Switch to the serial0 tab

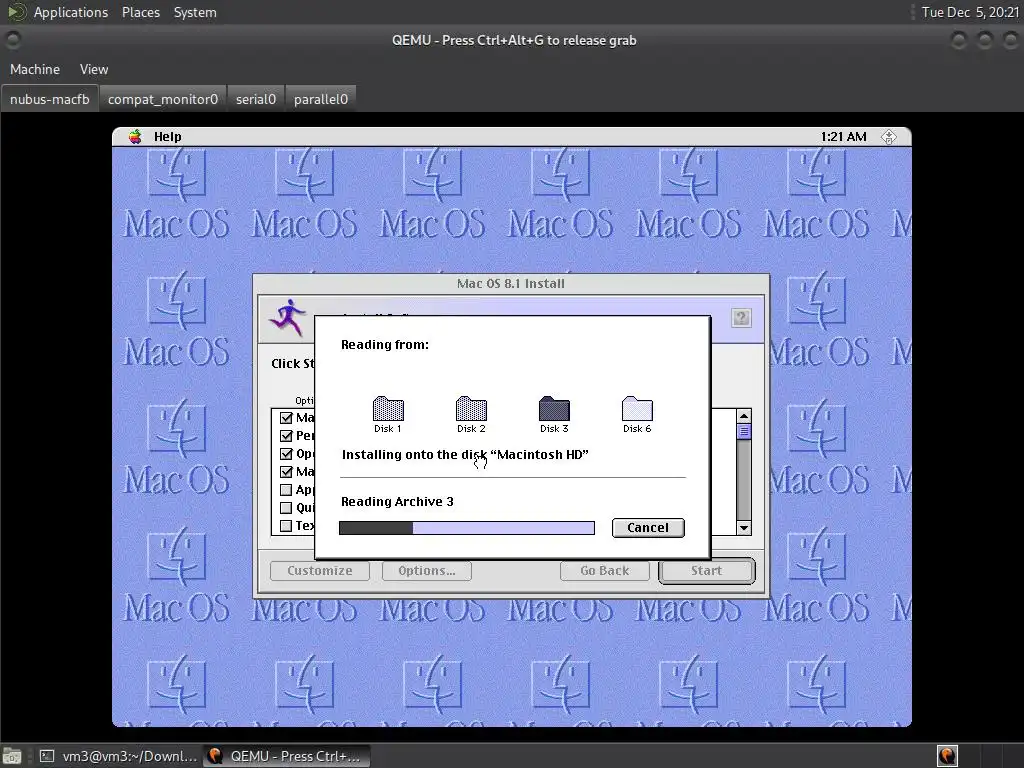tap(256, 99)
